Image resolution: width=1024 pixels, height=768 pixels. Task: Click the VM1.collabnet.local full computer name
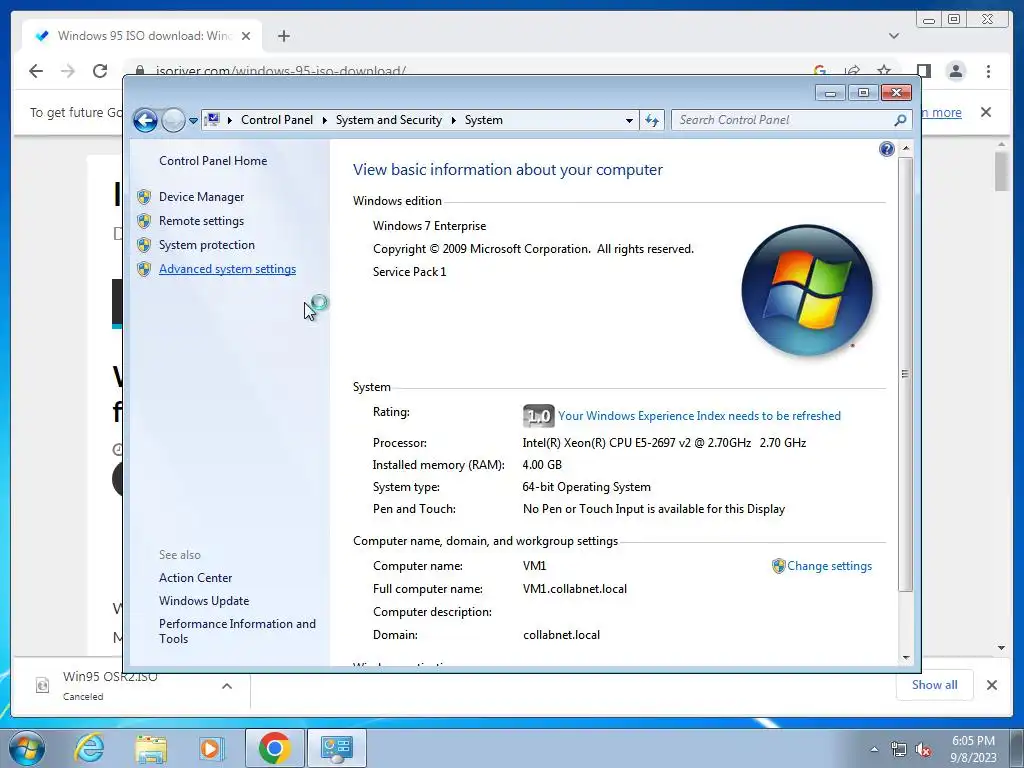(x=575, y=589)
